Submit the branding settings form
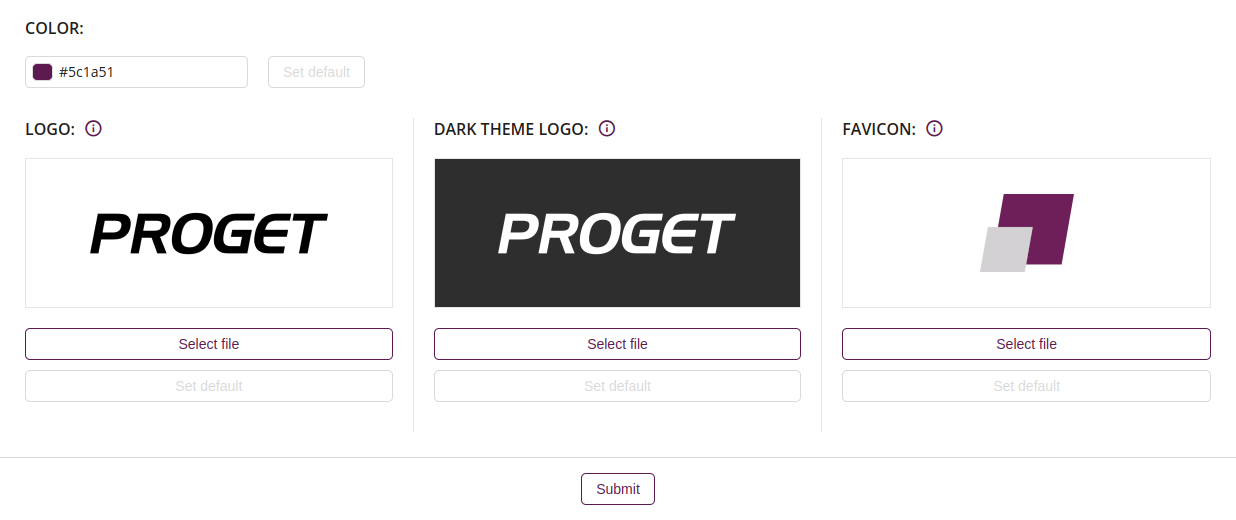 (618, 489)
